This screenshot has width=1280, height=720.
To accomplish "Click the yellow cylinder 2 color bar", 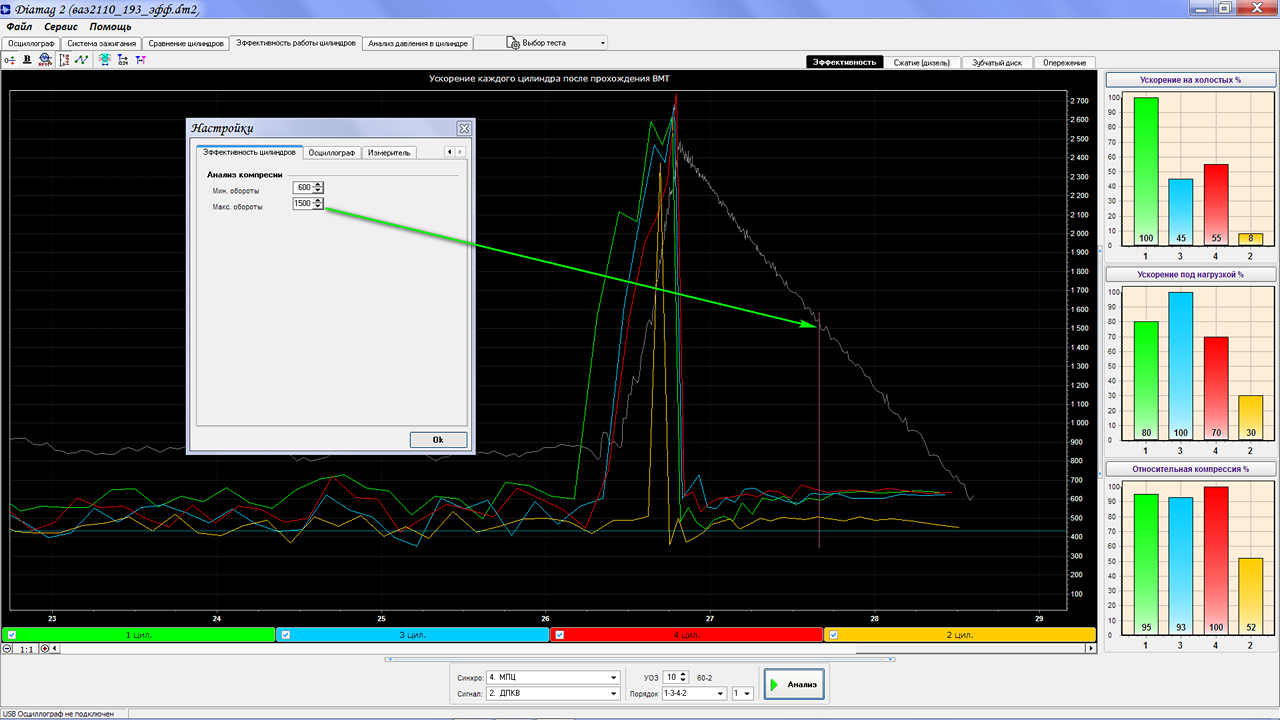I will click(x=960, y=635).
